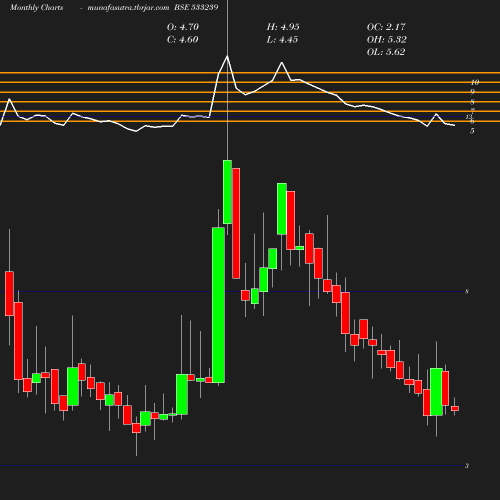Click the '9' axis label on indicator panel
Viewport: 500px width, 500px height.
[x=472, y=92]
